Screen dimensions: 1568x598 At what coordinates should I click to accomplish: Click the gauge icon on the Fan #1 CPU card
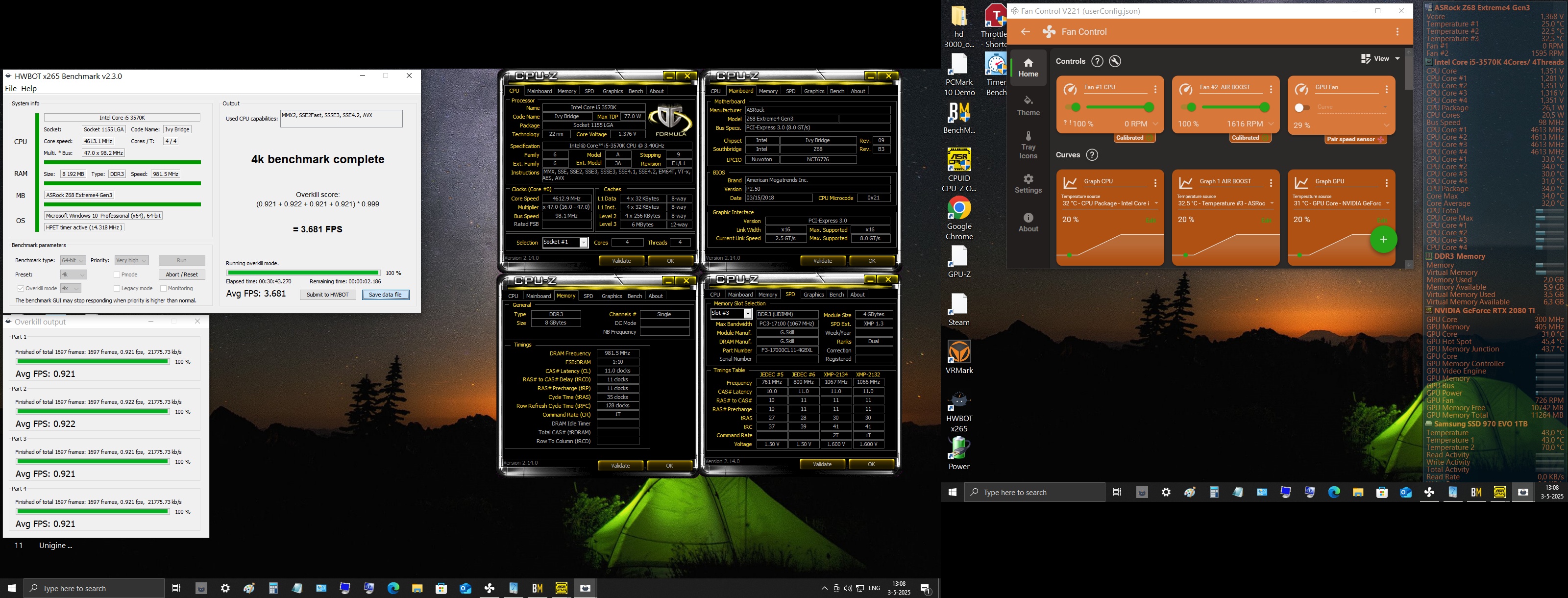pyautogui.click(x=1070, y=90)
